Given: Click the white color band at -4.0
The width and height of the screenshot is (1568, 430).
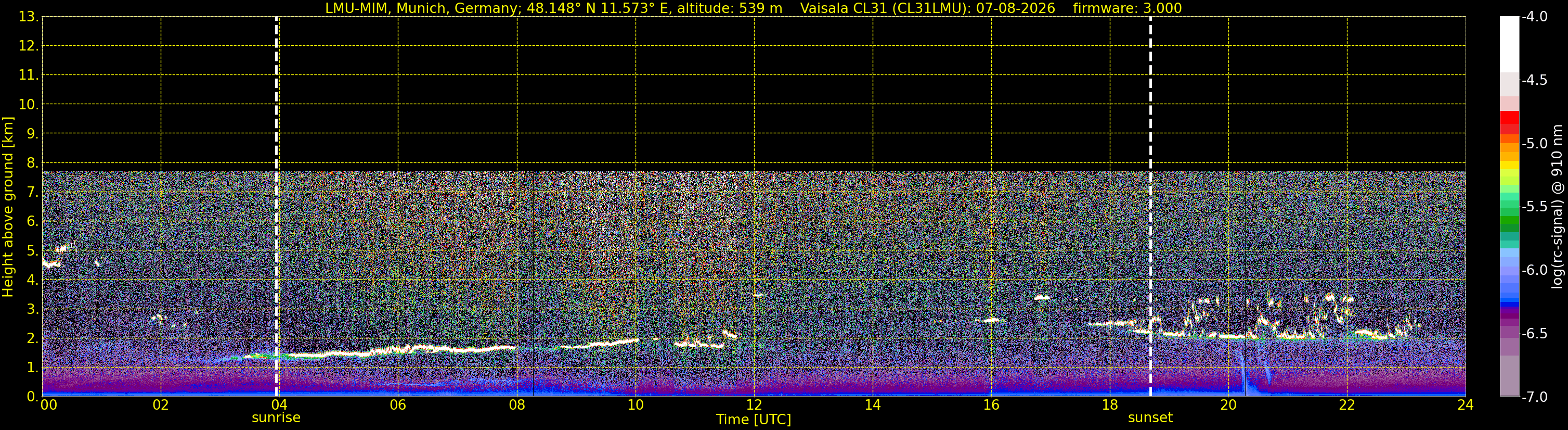Looking at the screenshot, I should coord(1510,44).
